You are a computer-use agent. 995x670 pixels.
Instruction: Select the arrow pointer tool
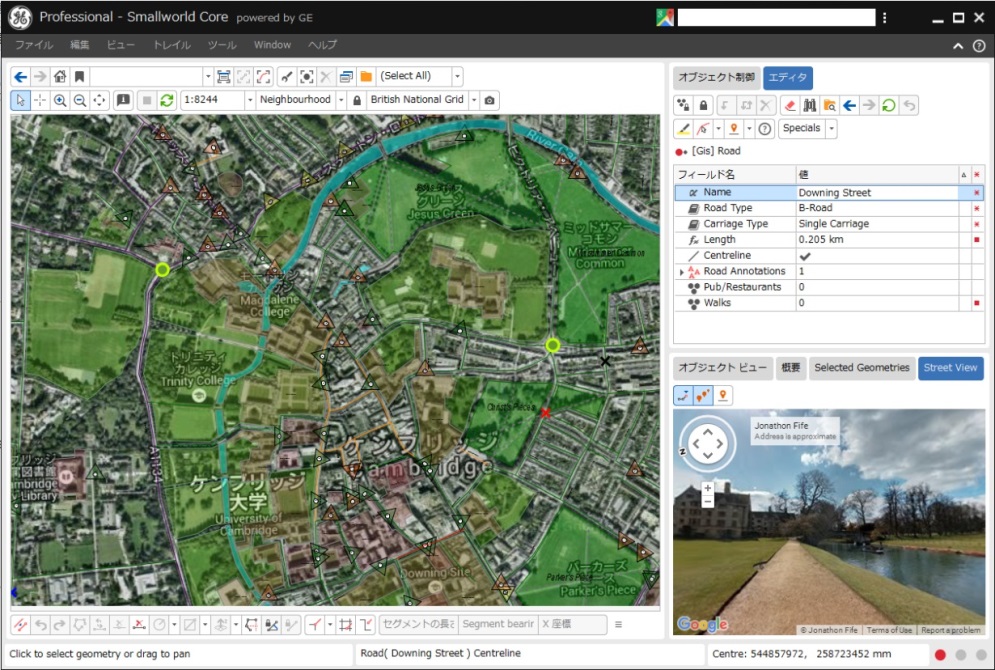click(20, 100)
